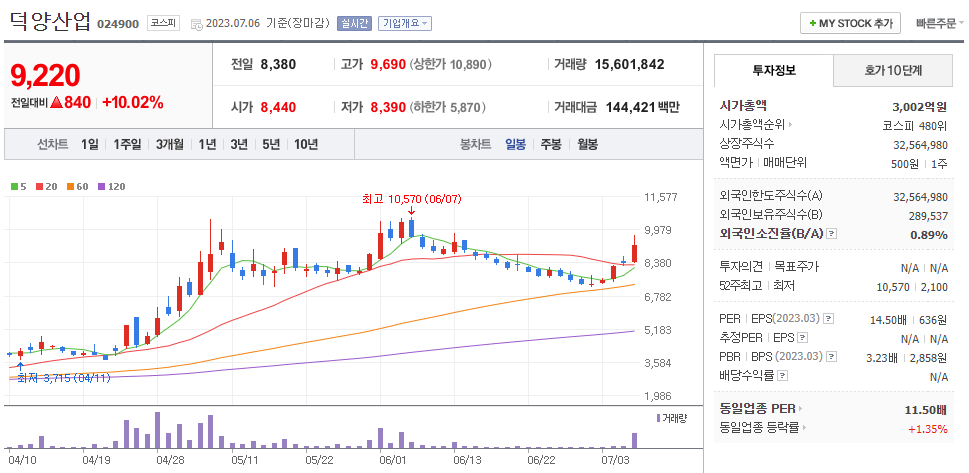
Task: Click the orange 60-day moving average legend swatch
Action: pos(70,186)
